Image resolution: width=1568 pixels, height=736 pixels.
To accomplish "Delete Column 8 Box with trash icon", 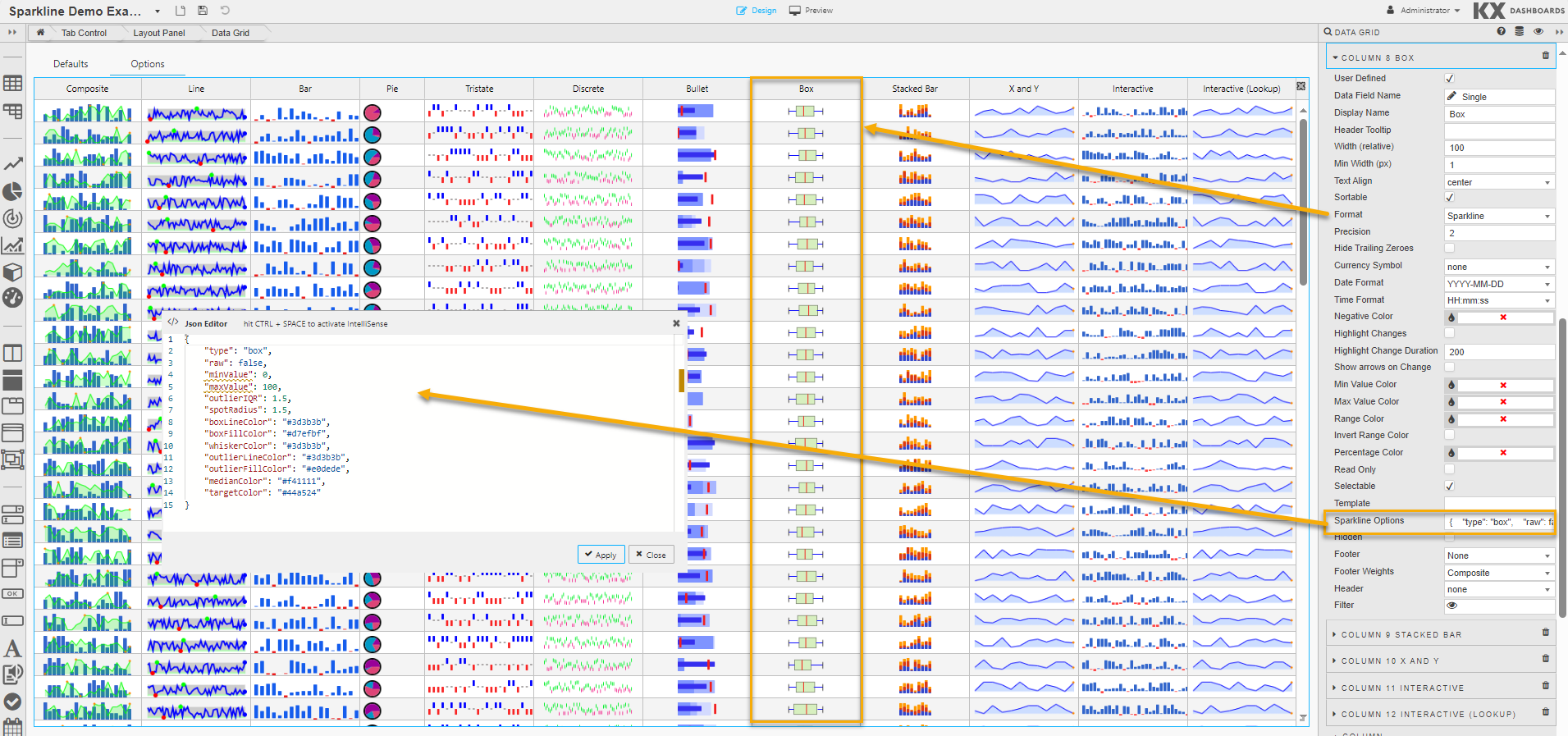I will coord(1546,56).
